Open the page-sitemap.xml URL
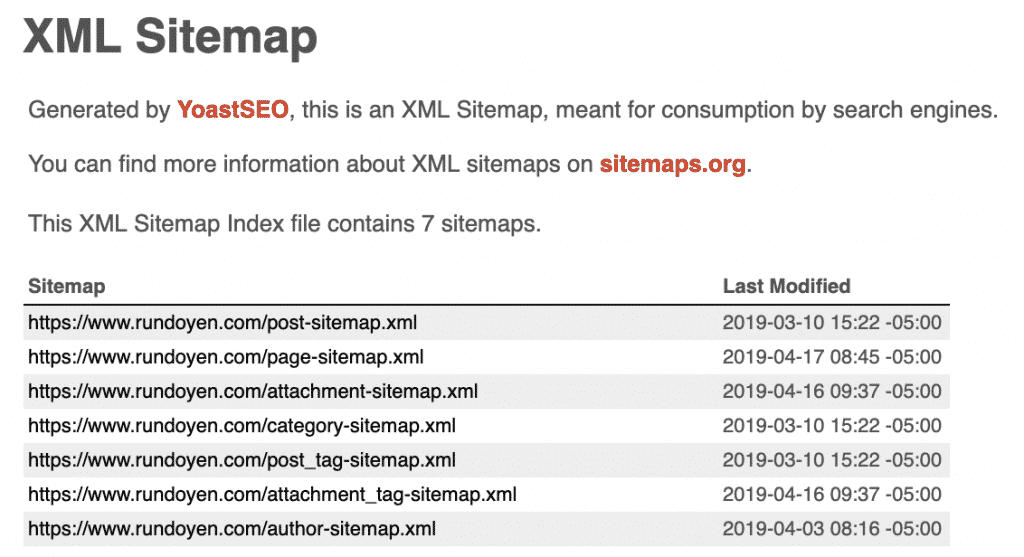Image resolution: width=1024 pixels, height=557 pixels. (225, 357)
